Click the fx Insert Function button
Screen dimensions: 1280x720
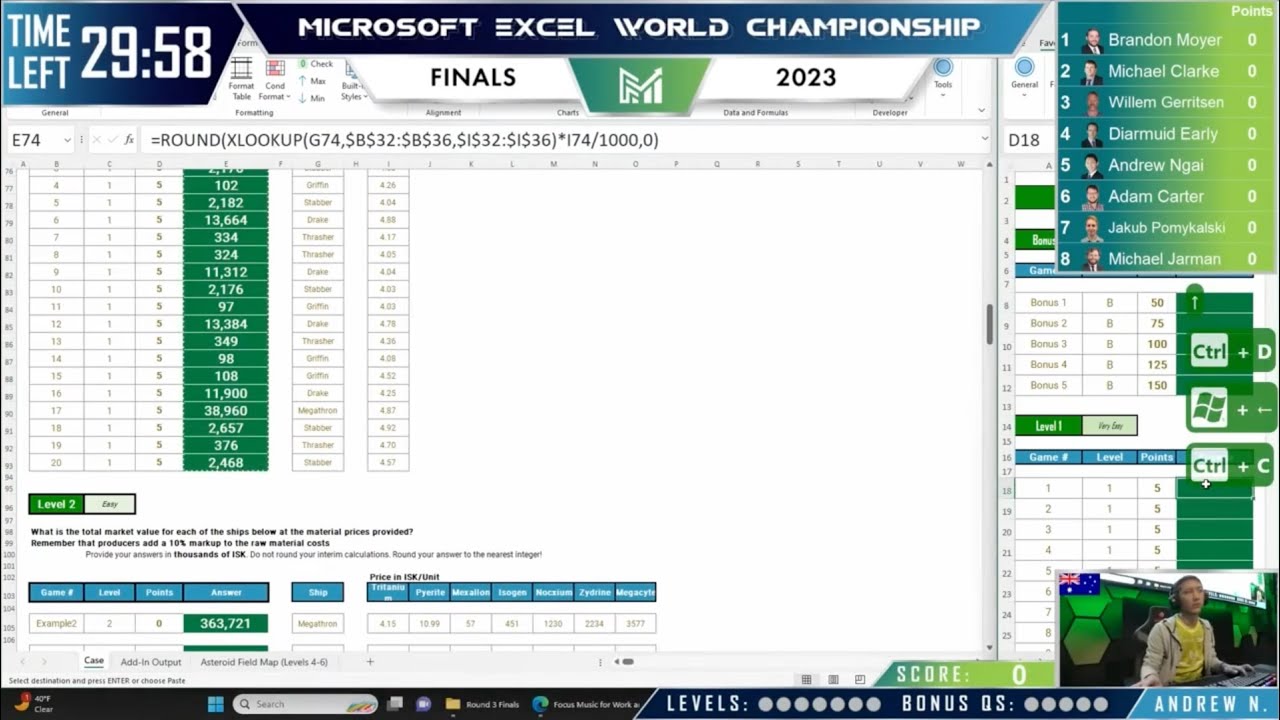tap(128, 141)
